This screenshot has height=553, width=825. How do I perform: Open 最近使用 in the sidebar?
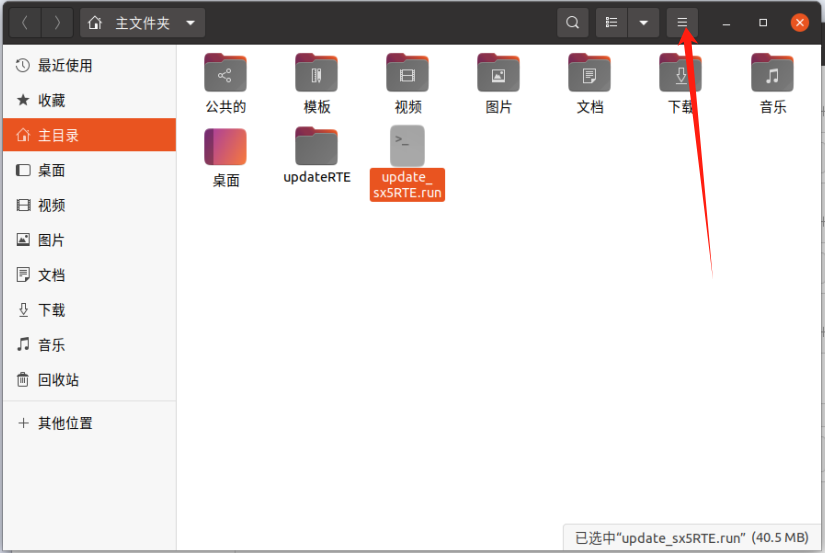tap(89, 65)
